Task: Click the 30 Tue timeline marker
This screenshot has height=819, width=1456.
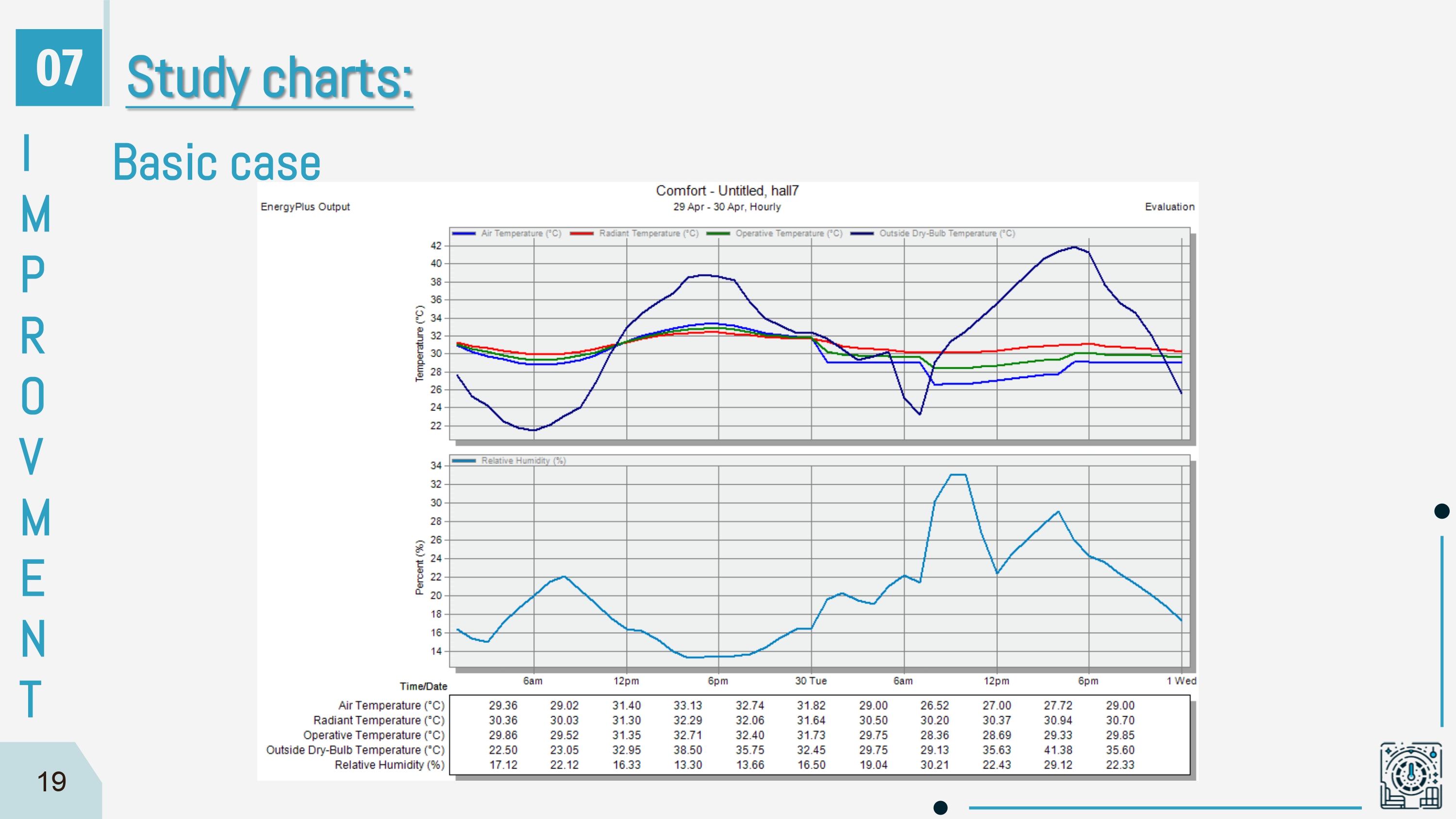Action: click(x=811, y=681)
